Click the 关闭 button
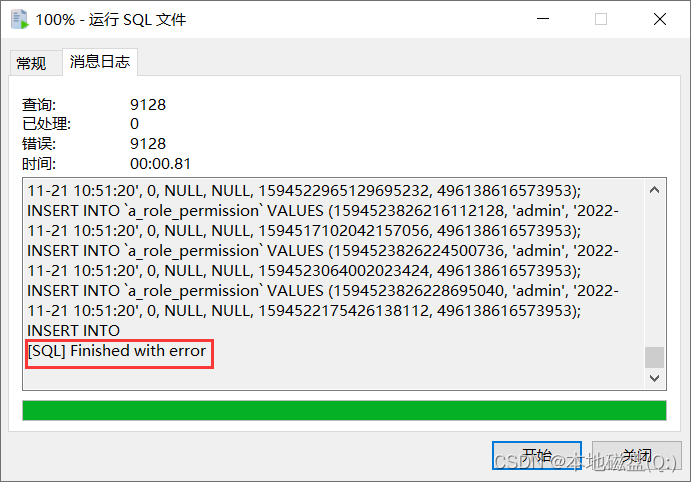 point(636,455)
